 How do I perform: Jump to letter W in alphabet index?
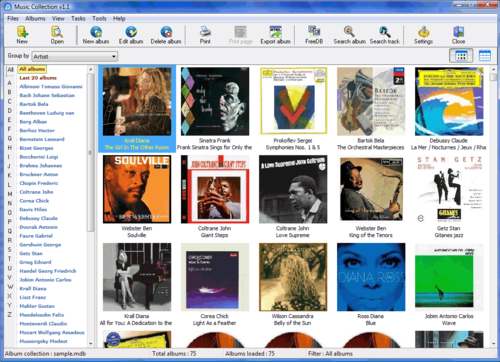coord(10,287)
